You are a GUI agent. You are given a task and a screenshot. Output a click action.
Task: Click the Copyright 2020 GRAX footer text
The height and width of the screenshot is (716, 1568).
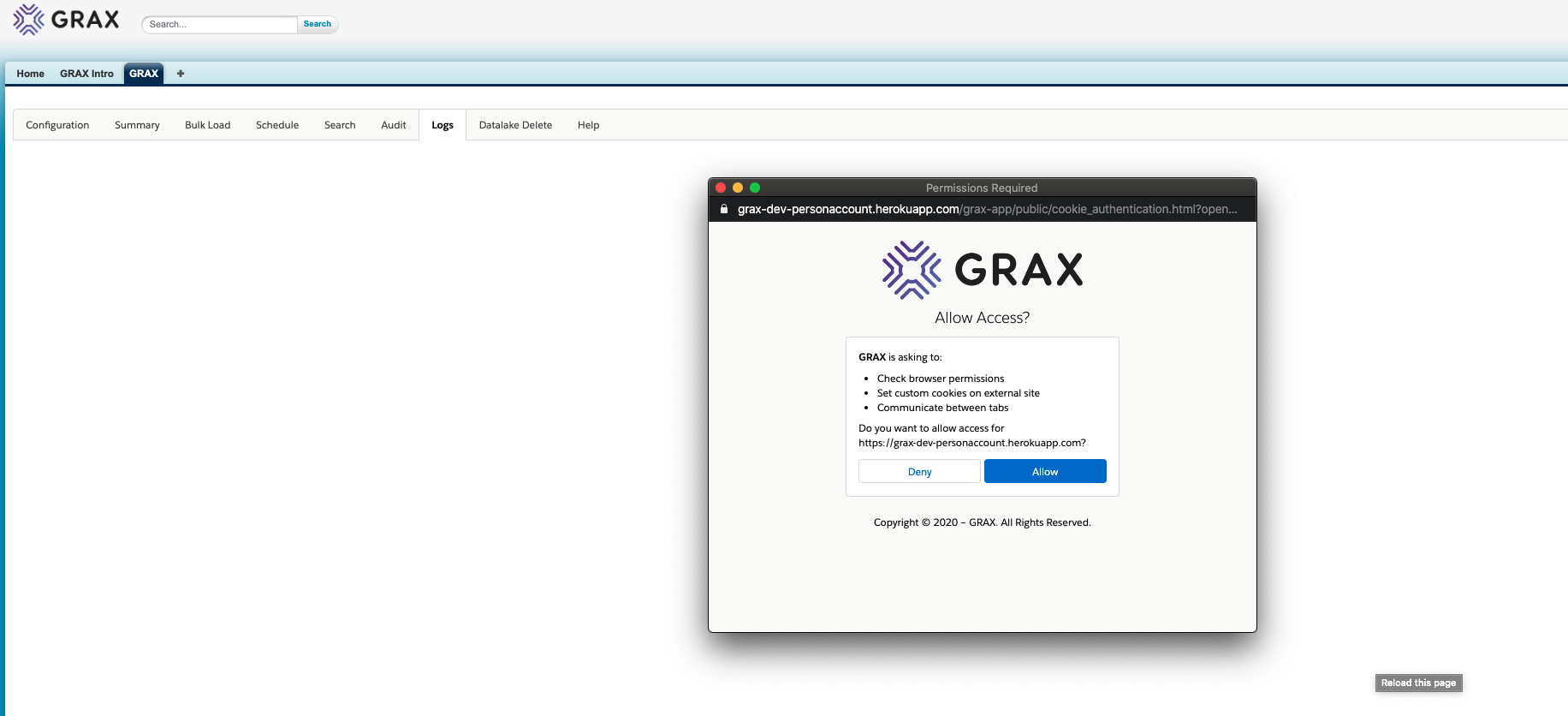(x=983, y=522)
